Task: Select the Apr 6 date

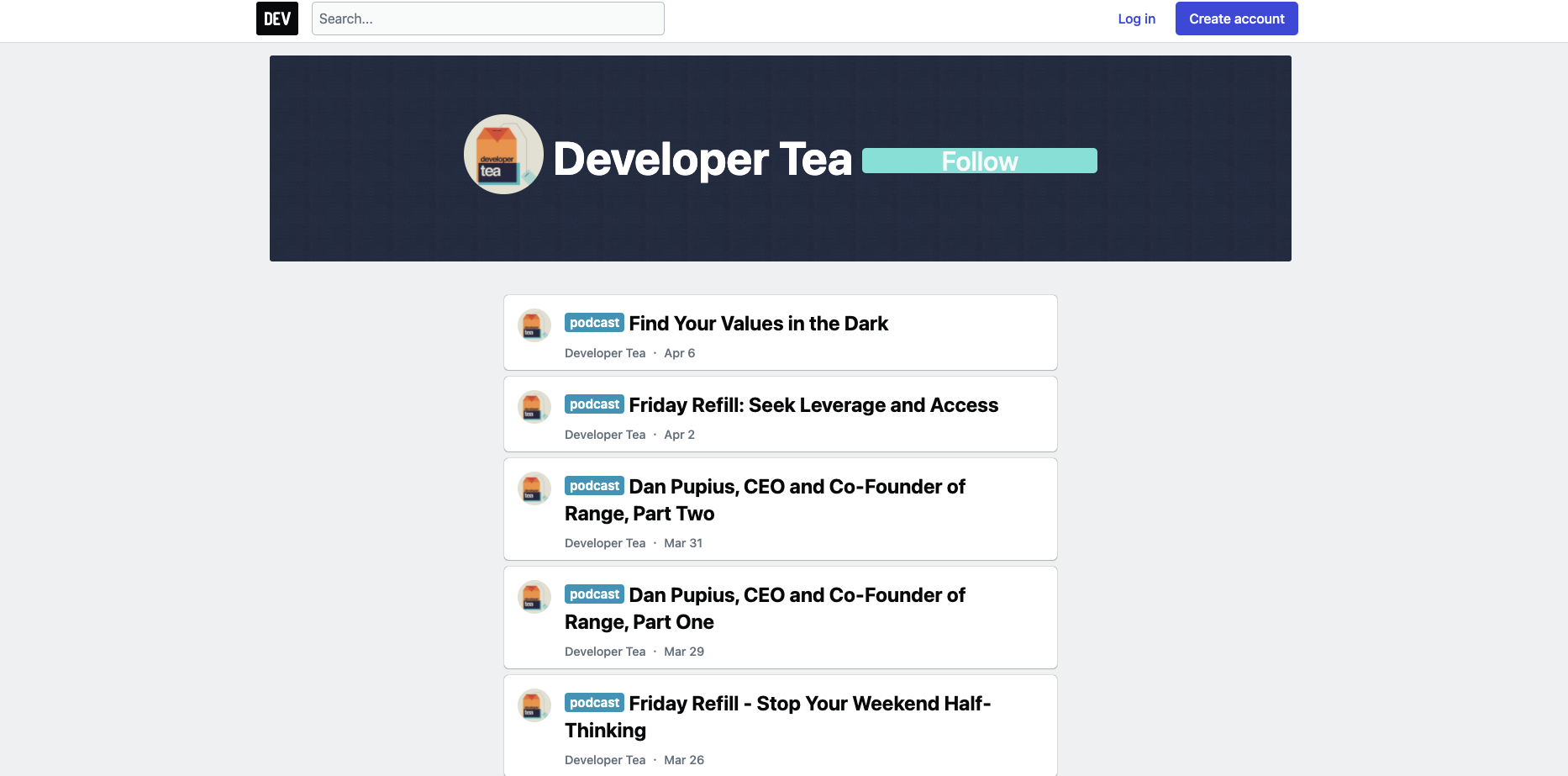Action: tap(680, 353)
